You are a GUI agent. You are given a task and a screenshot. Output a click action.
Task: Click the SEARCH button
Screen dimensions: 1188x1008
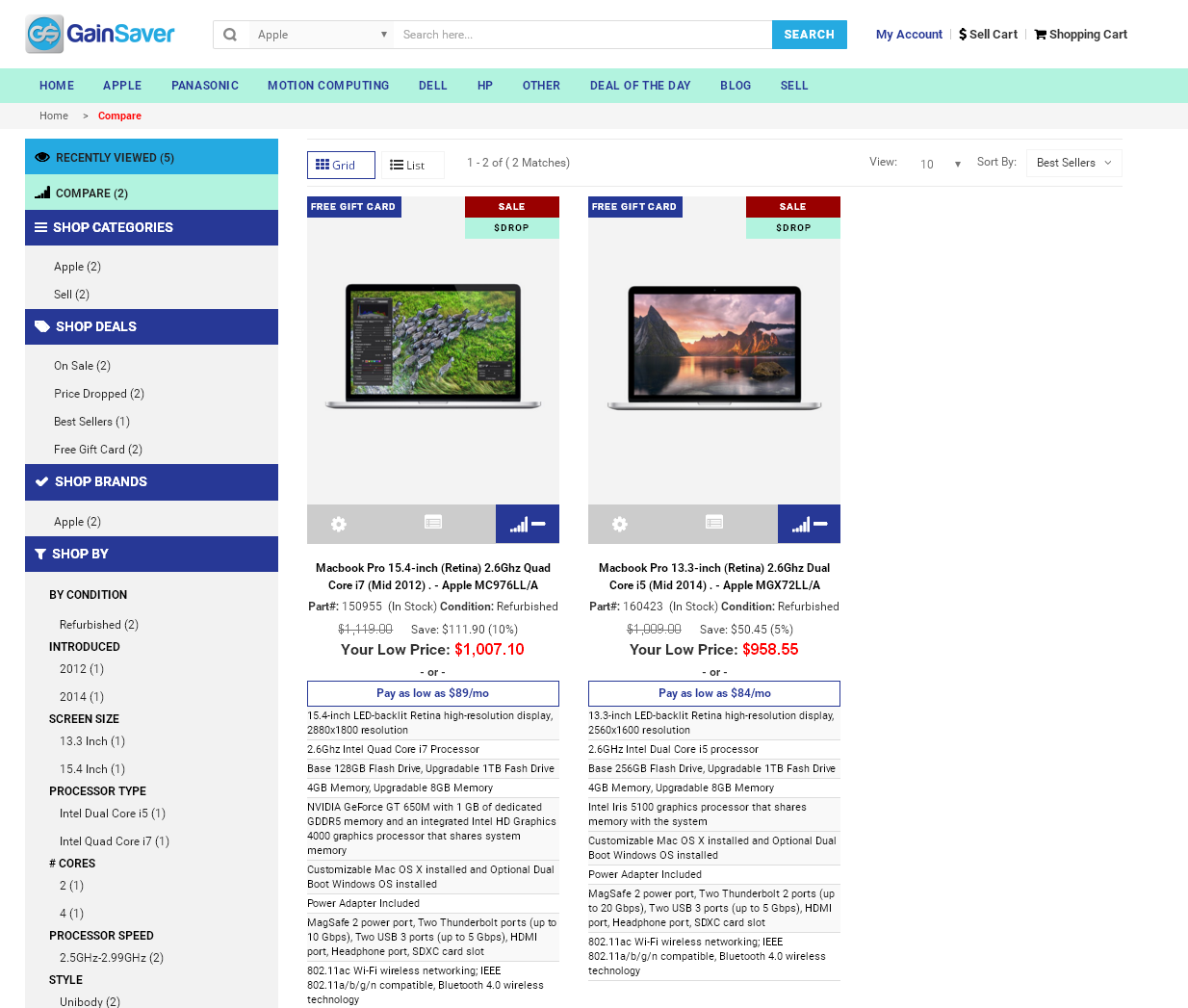(810, 35)
